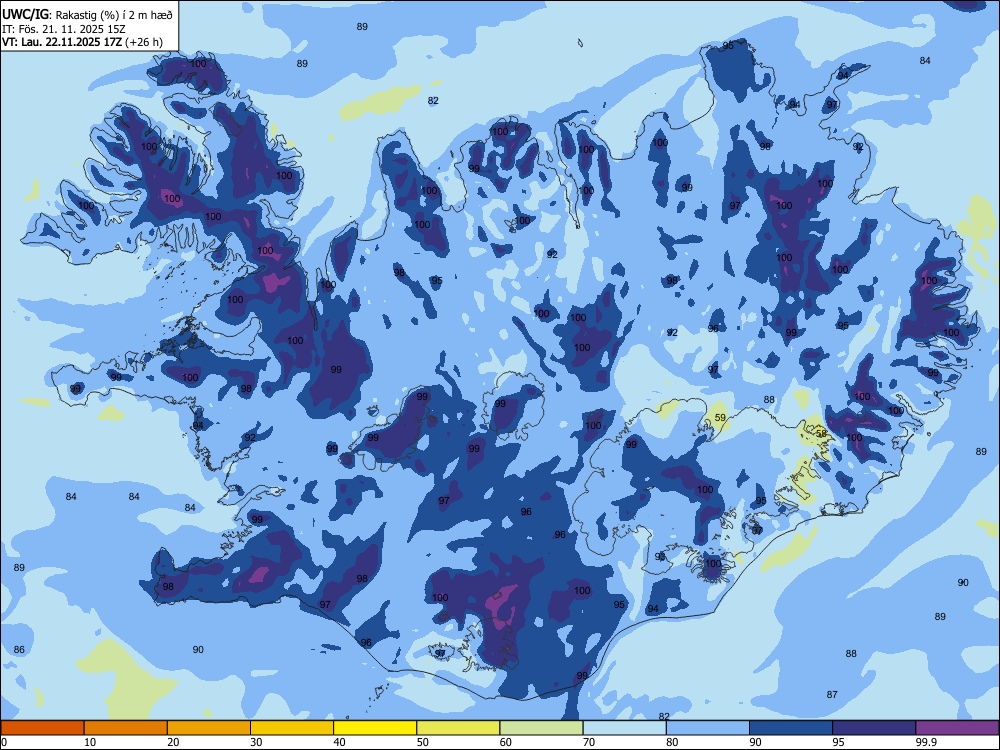The height and width of the screenshot is (750, 1000).
Task: Click the medium blue 80–90 legend swatch
Action: 708,728
